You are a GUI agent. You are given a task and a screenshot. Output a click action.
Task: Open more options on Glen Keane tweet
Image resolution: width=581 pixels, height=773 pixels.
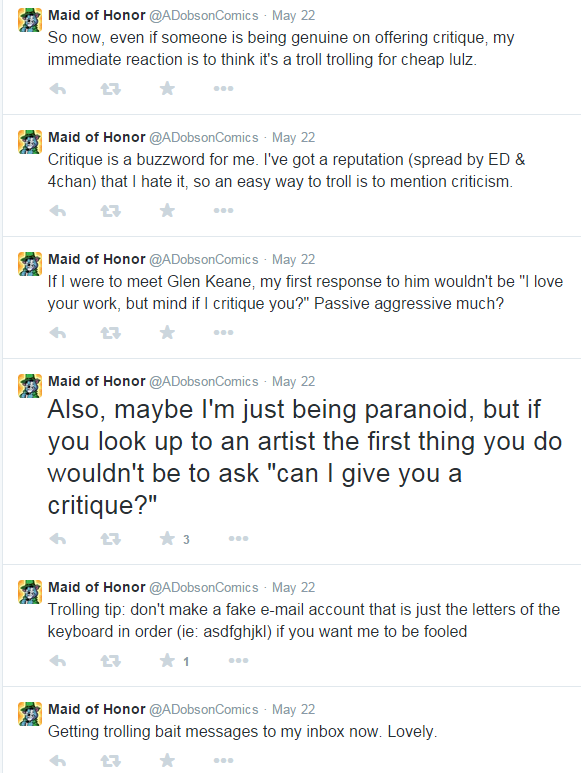[223, 333]
